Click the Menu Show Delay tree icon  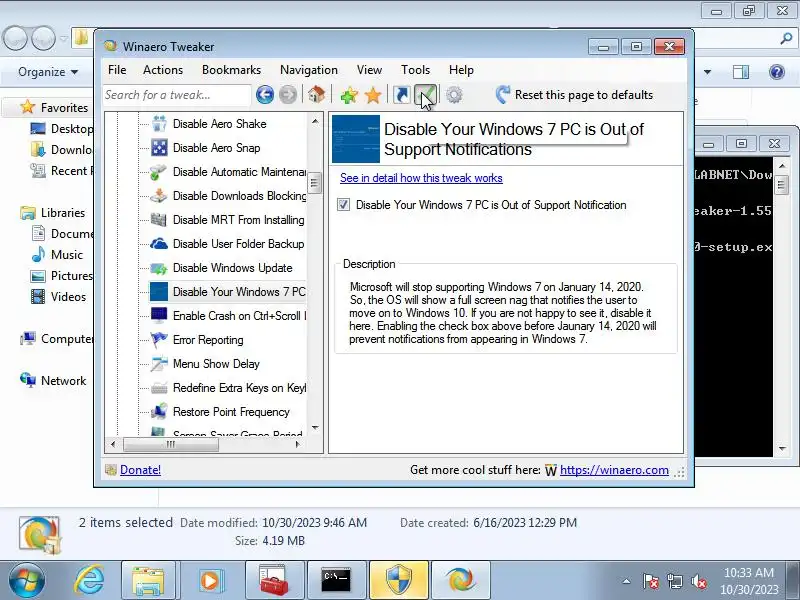click(159, 364)
